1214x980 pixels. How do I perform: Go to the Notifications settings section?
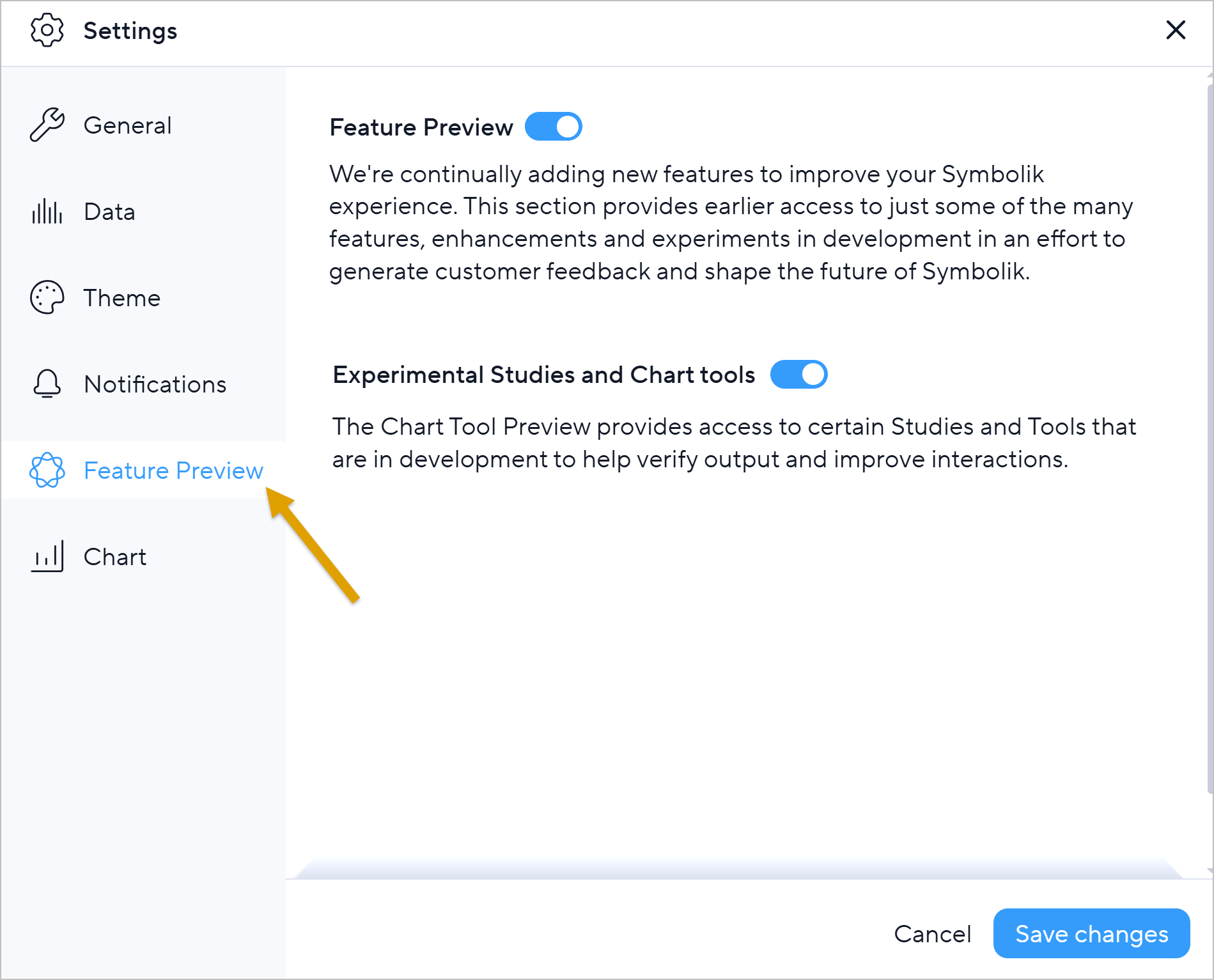[x=155, y=384]
